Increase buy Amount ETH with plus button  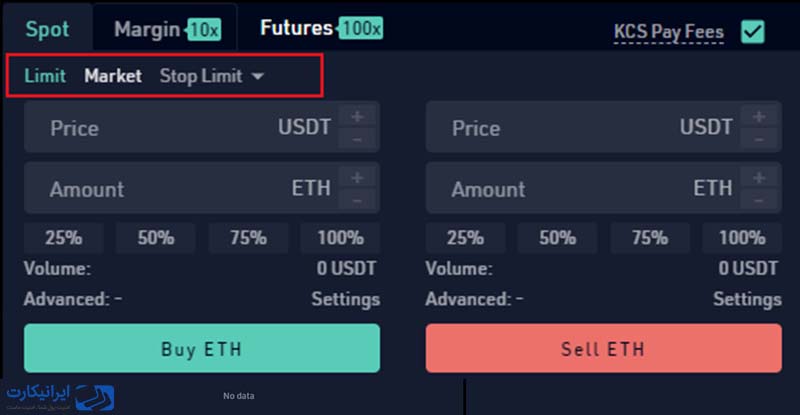(358, 177)
